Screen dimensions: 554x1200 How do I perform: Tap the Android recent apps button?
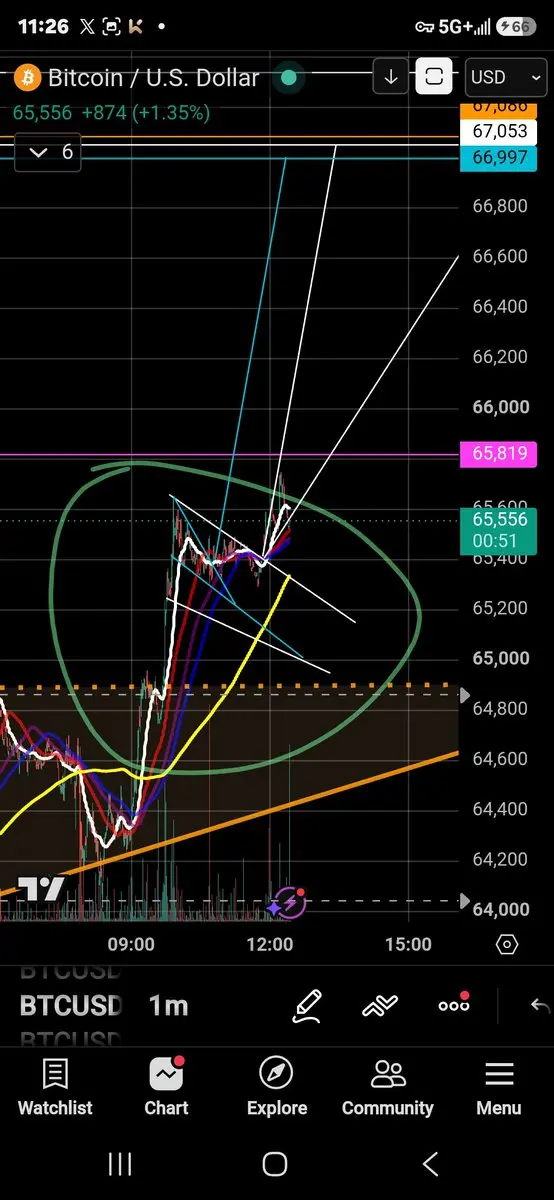120,1163
